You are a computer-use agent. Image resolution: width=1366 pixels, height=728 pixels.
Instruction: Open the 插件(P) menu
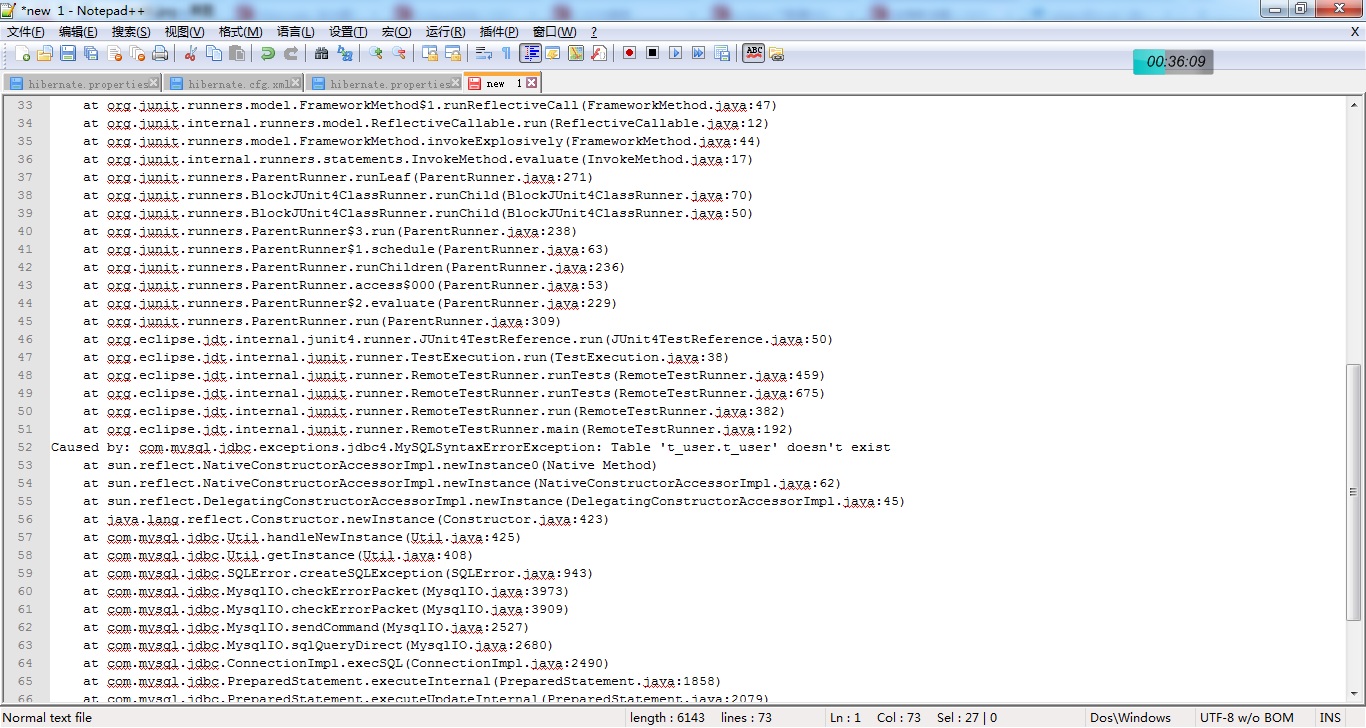click(499, 32)
